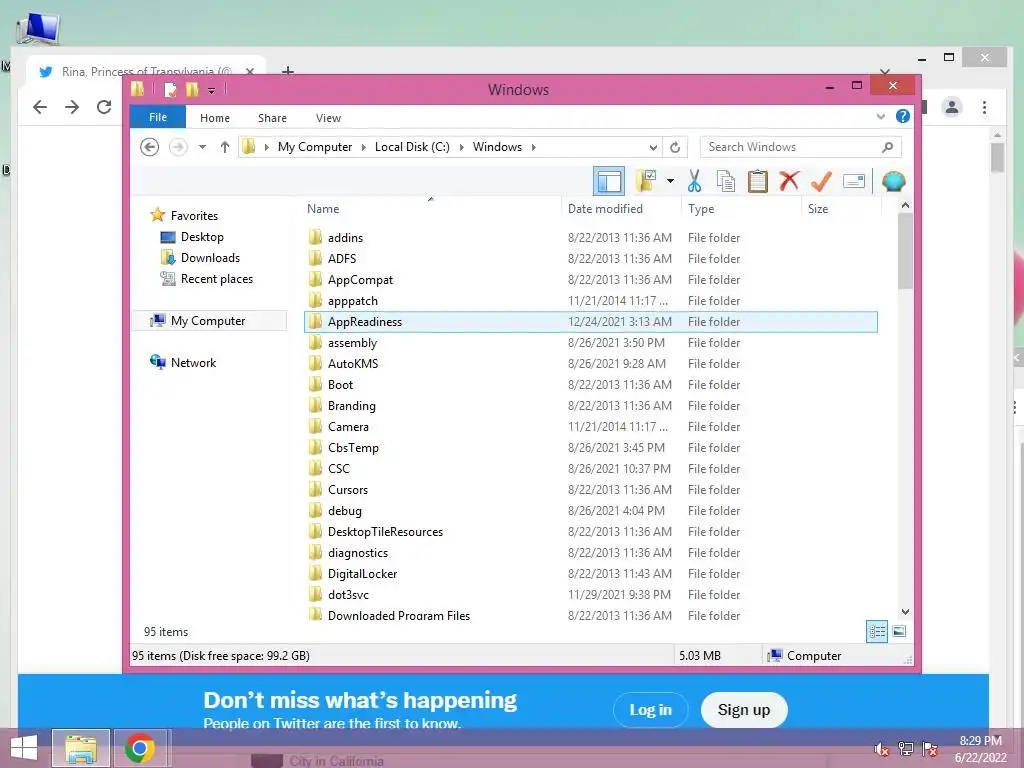Click the file list vertical scrollbar
Viewport: 1024px width, 768px height.
pos(905,251)
